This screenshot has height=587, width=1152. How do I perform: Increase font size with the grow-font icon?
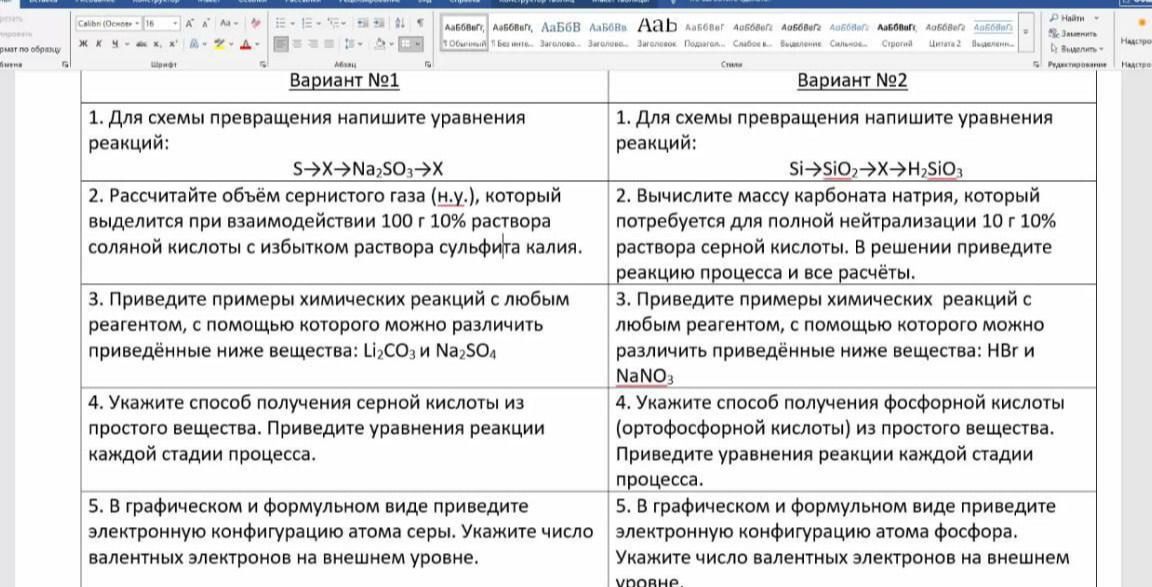[190, 24]
